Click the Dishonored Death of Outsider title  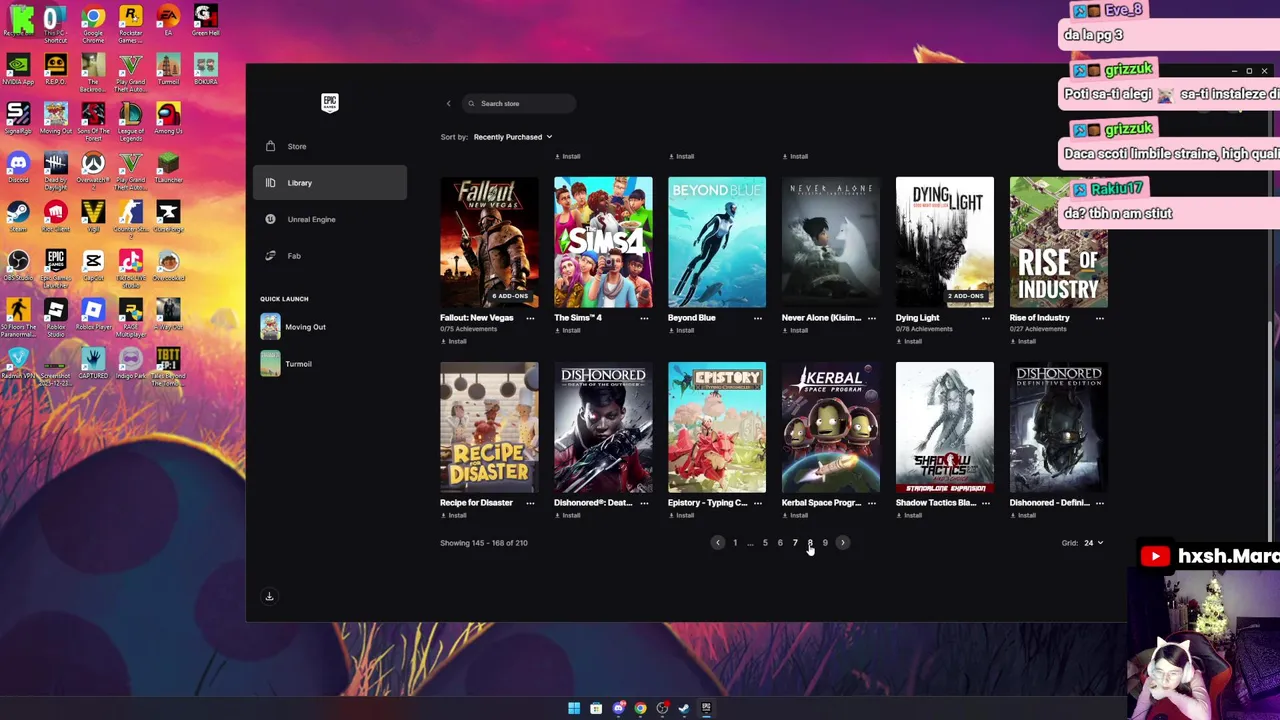594,503
